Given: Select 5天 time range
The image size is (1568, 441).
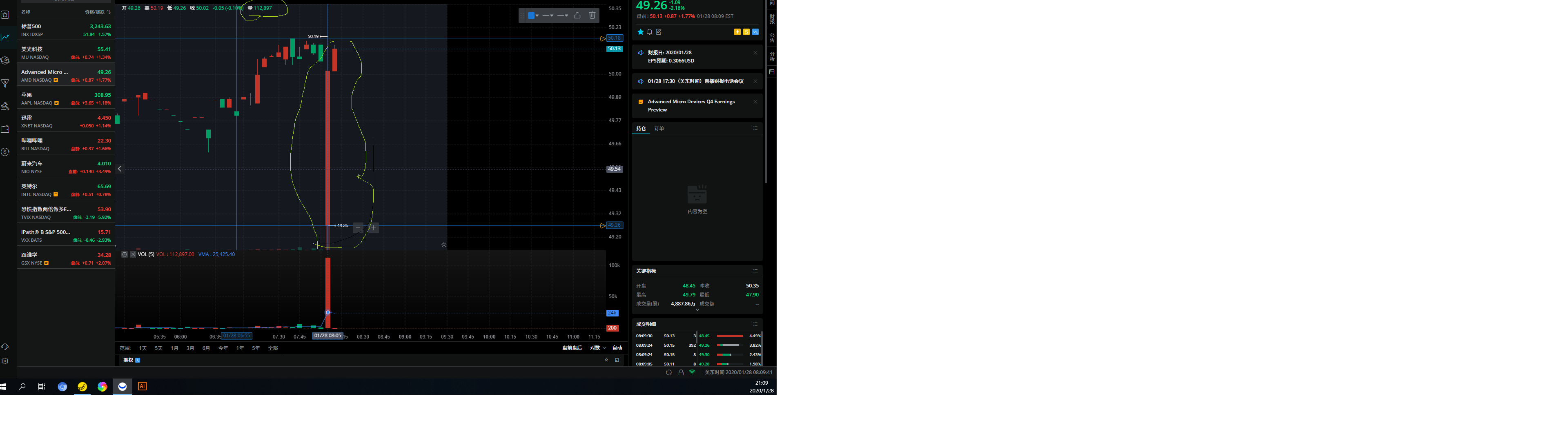Looking at the screenshot, I should tap(159, 348).
